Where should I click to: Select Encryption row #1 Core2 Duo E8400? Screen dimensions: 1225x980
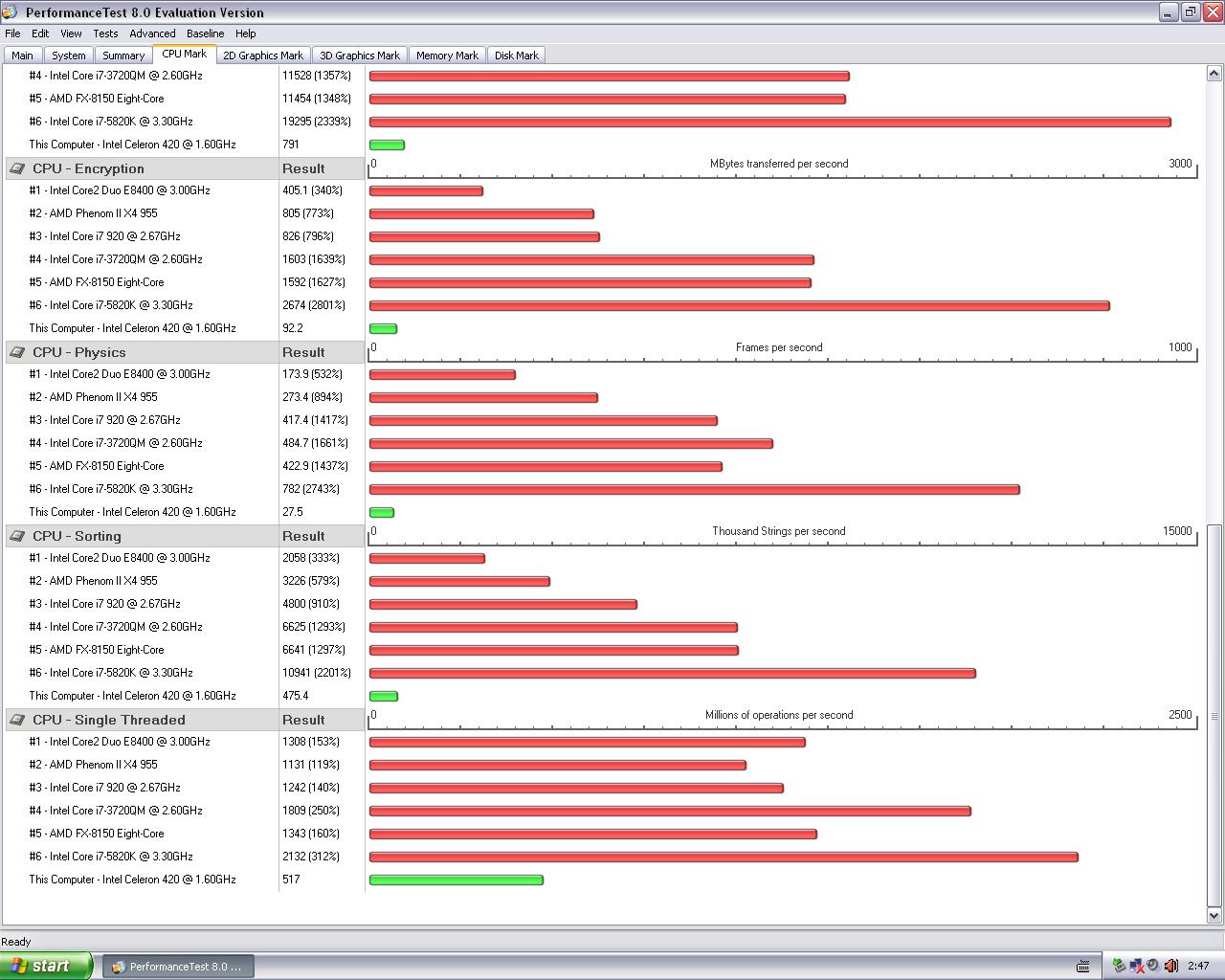click(120, 190)
